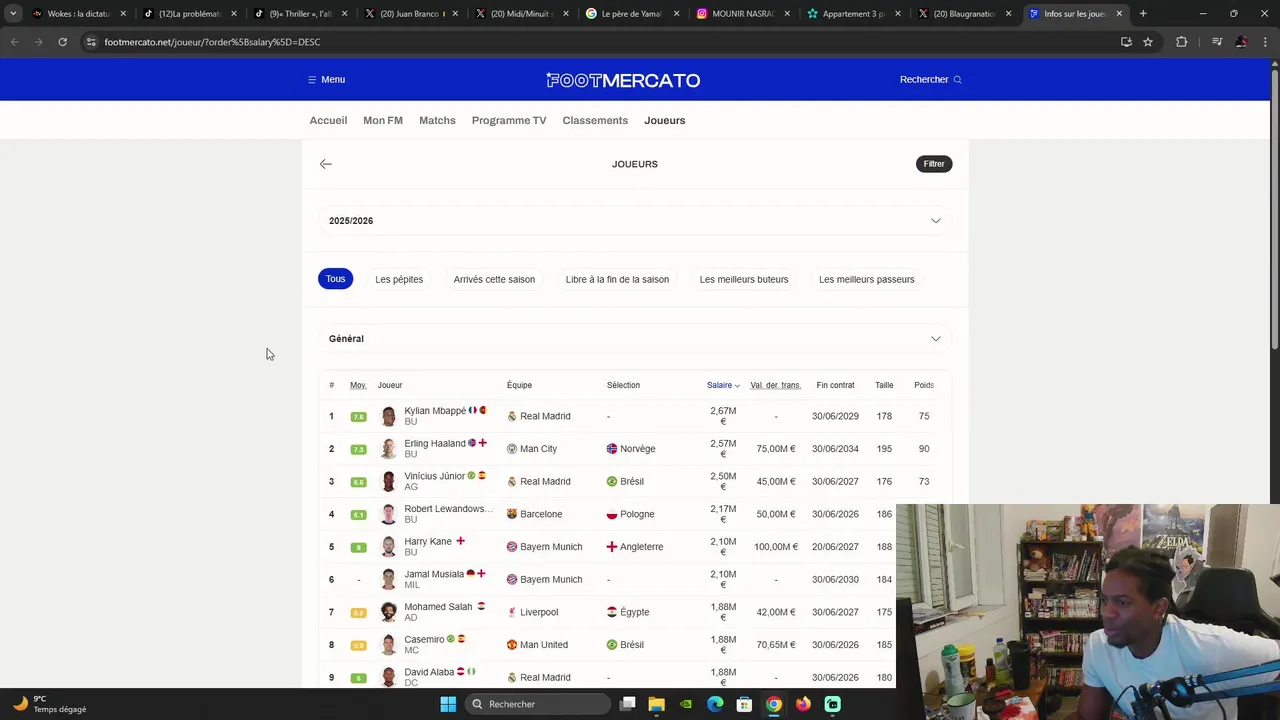This screenshot has width=1280, height=720.
Task: Open Vinícius Júnior's player link
Action: click(x=434, y=476)
